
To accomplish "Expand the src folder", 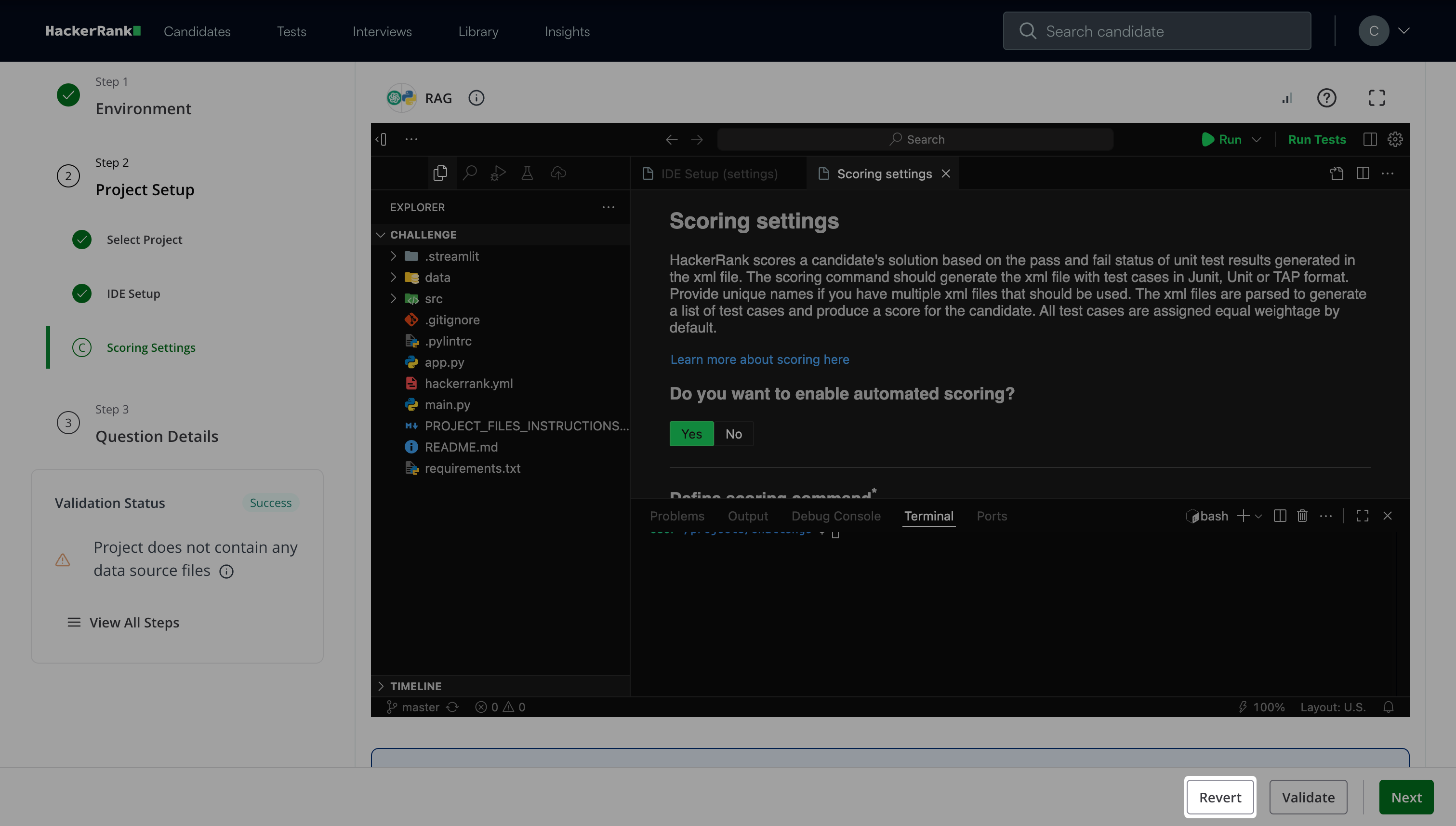I will click(393, 298).
